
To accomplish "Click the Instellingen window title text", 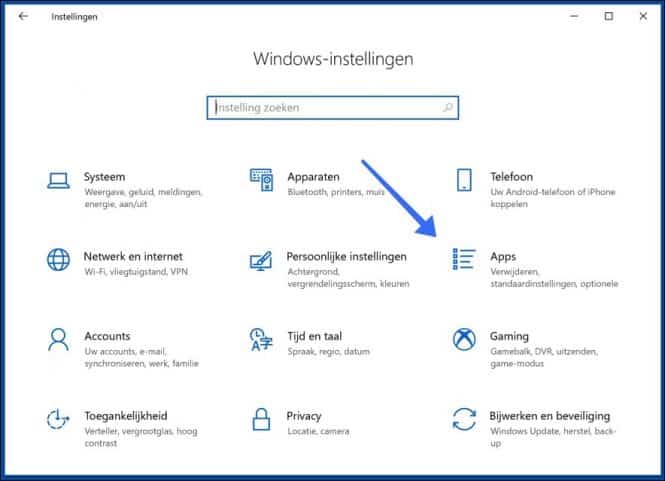I will pos(74,17).
